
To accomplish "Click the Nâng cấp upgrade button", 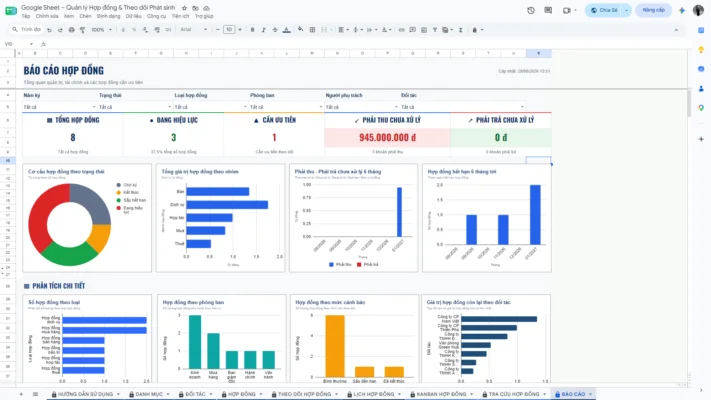I will [x=653, y=10].
